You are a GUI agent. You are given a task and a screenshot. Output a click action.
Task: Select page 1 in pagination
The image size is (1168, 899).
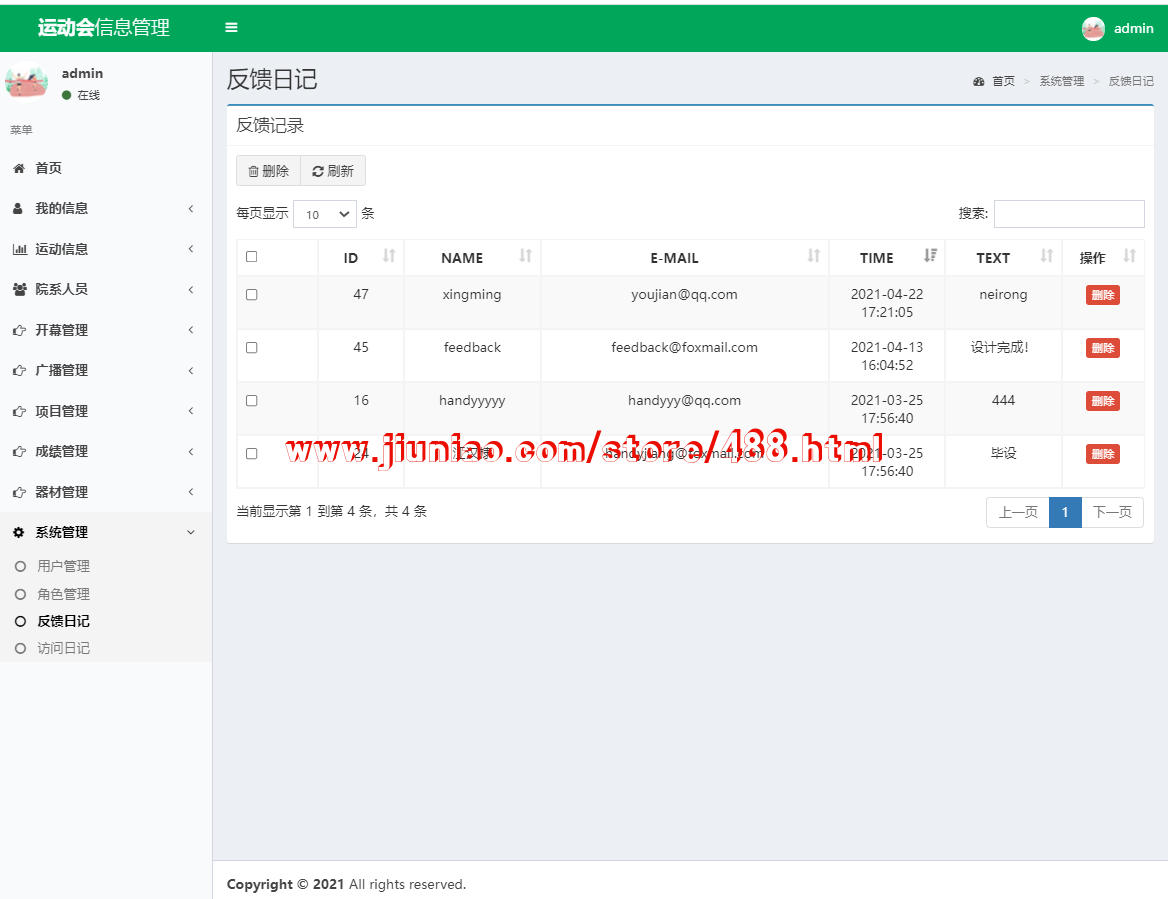coord(1065,512)
